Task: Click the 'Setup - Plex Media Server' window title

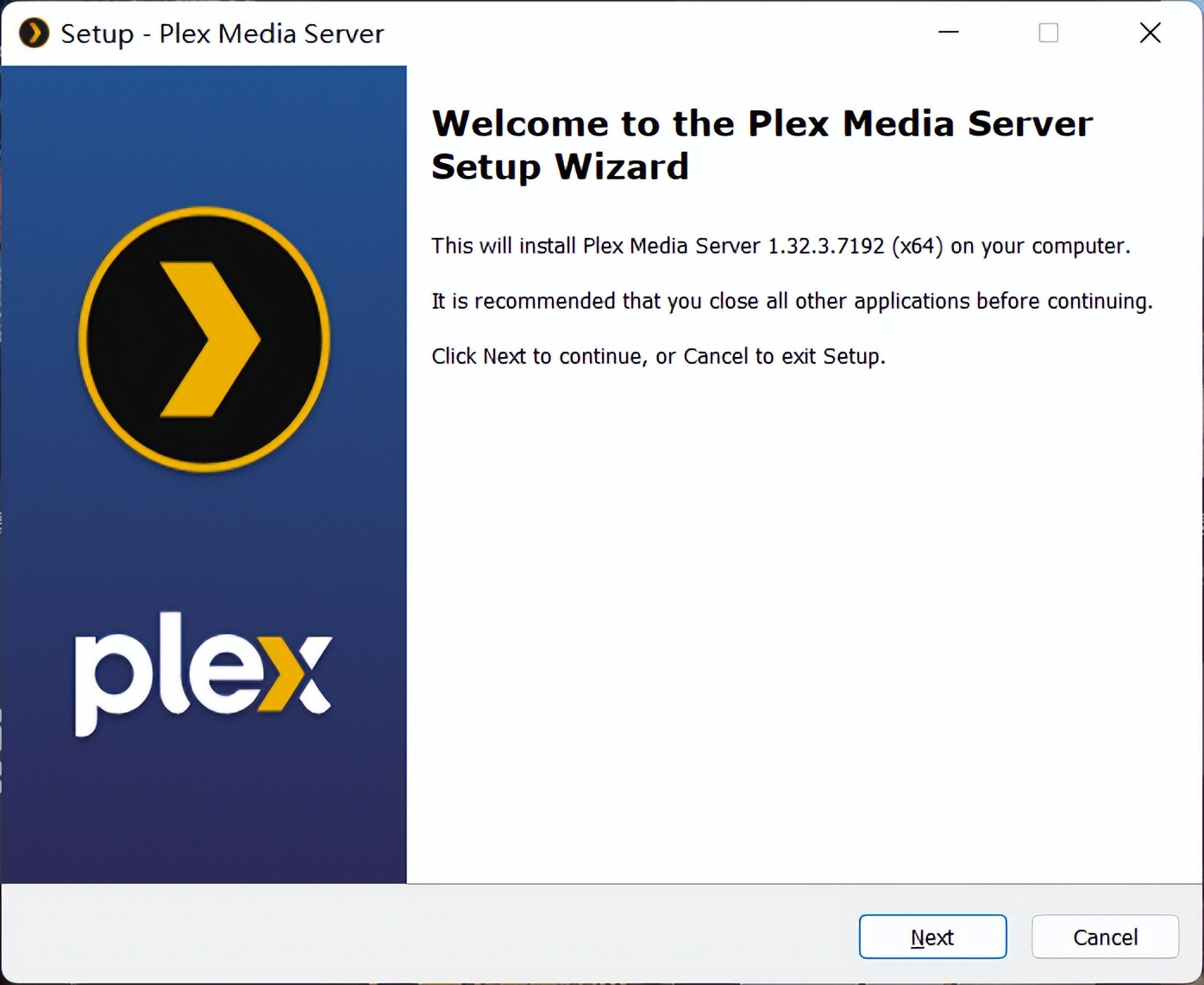Action: tap(223, 34)
